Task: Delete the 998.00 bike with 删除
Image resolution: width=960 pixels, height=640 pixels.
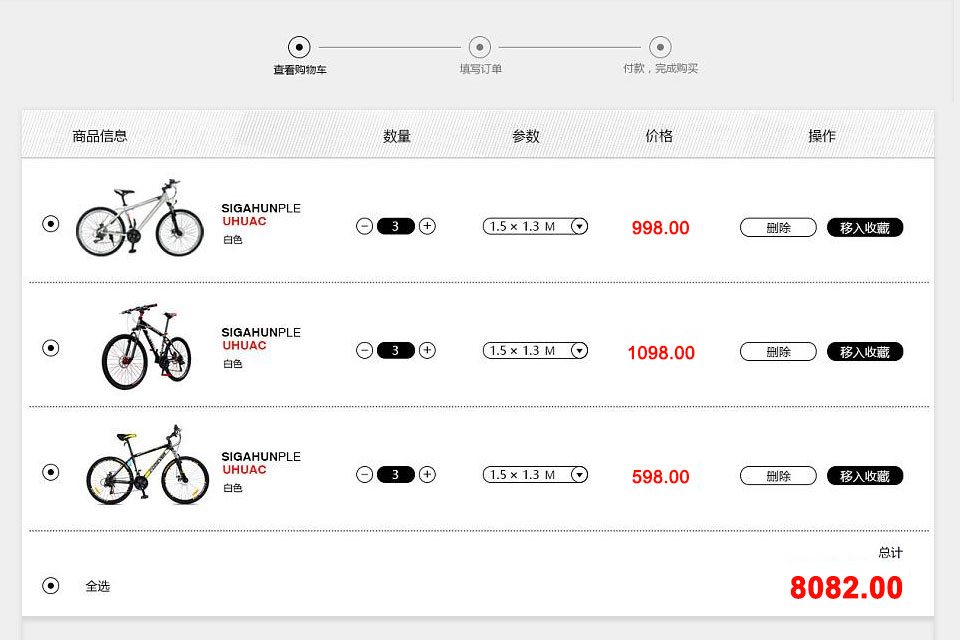Action: point(778,228)
